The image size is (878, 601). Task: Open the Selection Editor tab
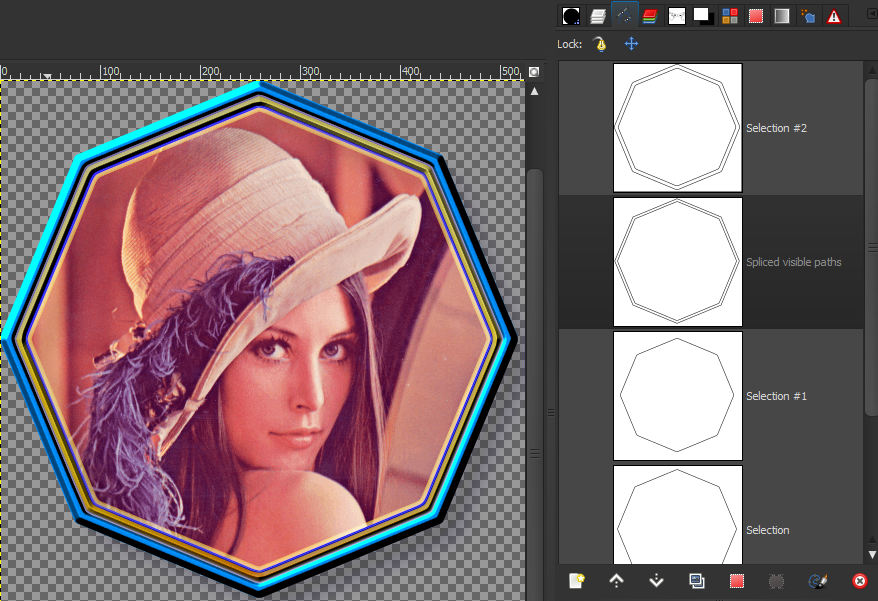(756, 16)
